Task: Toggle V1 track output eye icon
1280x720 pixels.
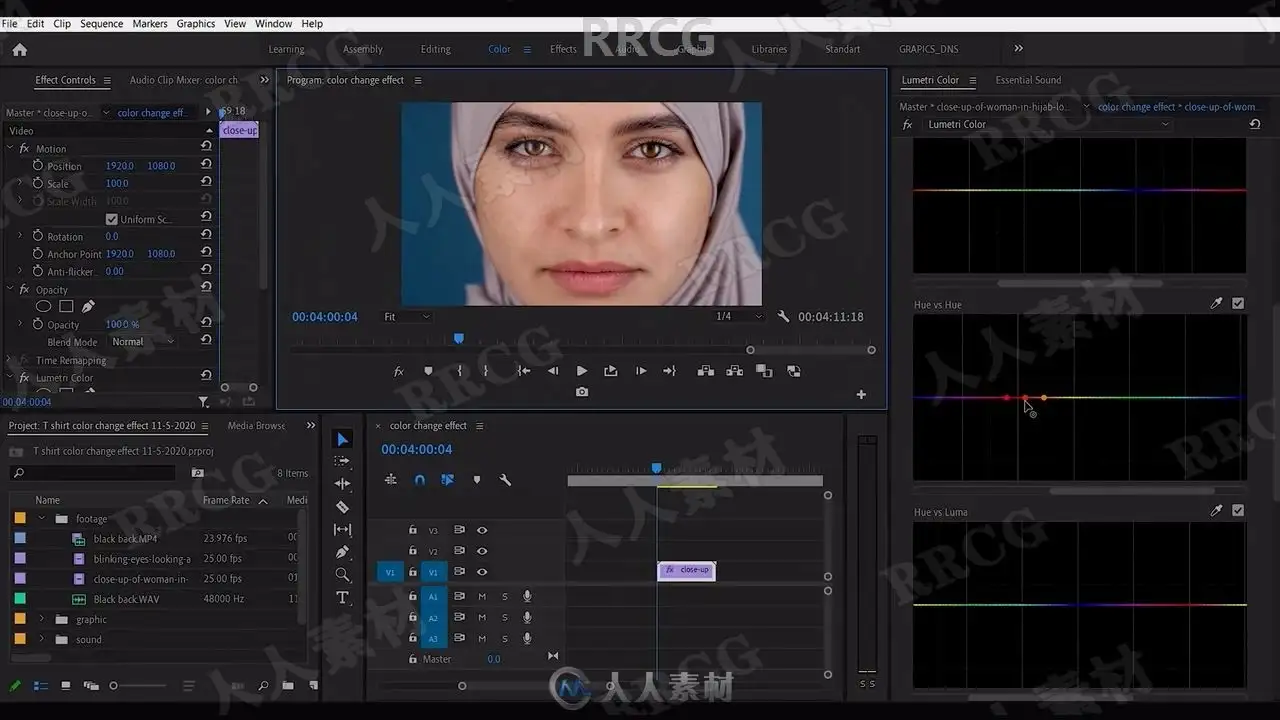Action: point(482,572)
